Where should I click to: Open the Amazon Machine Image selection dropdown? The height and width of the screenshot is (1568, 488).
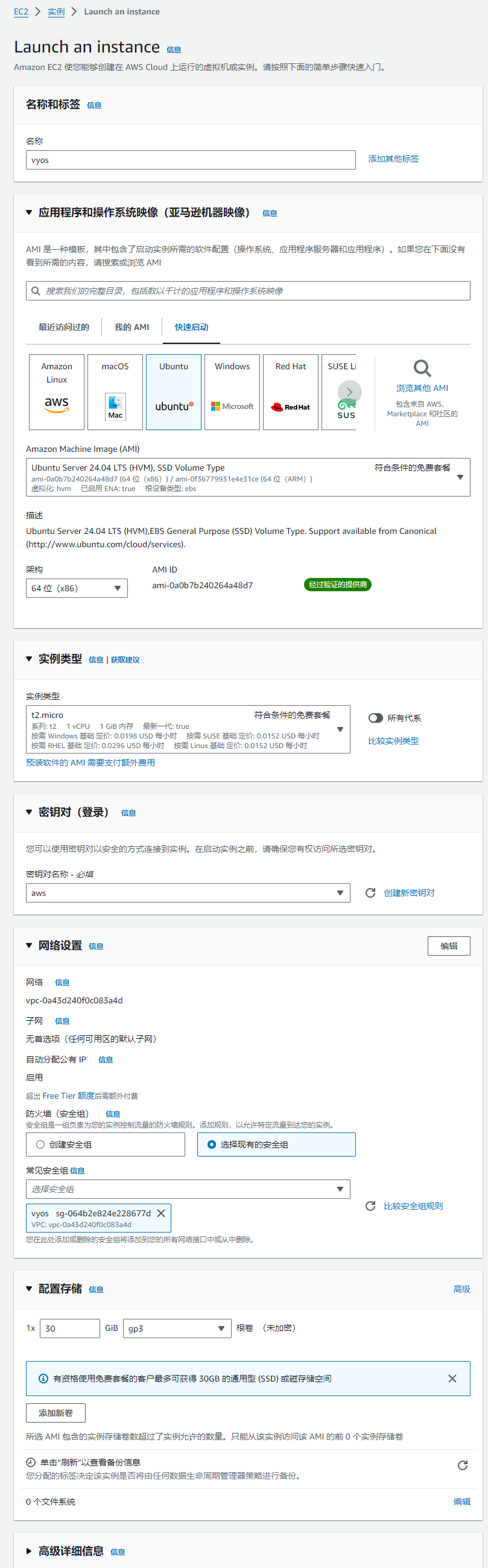248,477
